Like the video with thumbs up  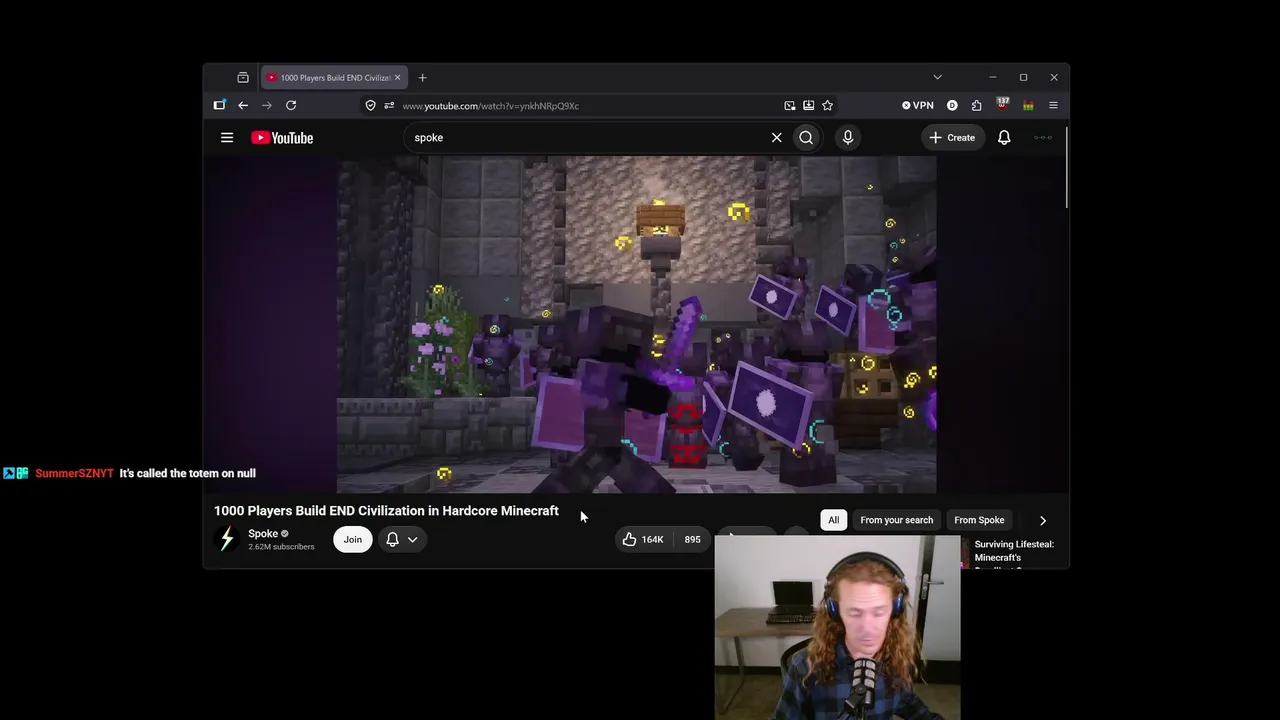(643, 539)
